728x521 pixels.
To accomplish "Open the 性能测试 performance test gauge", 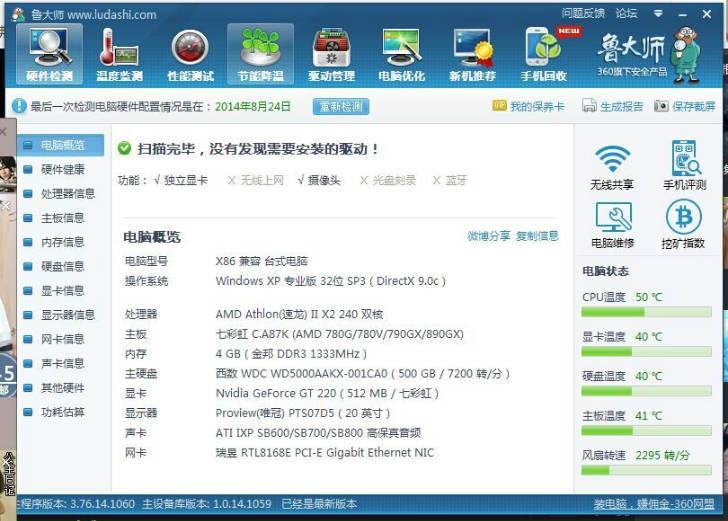I will 189,55.
